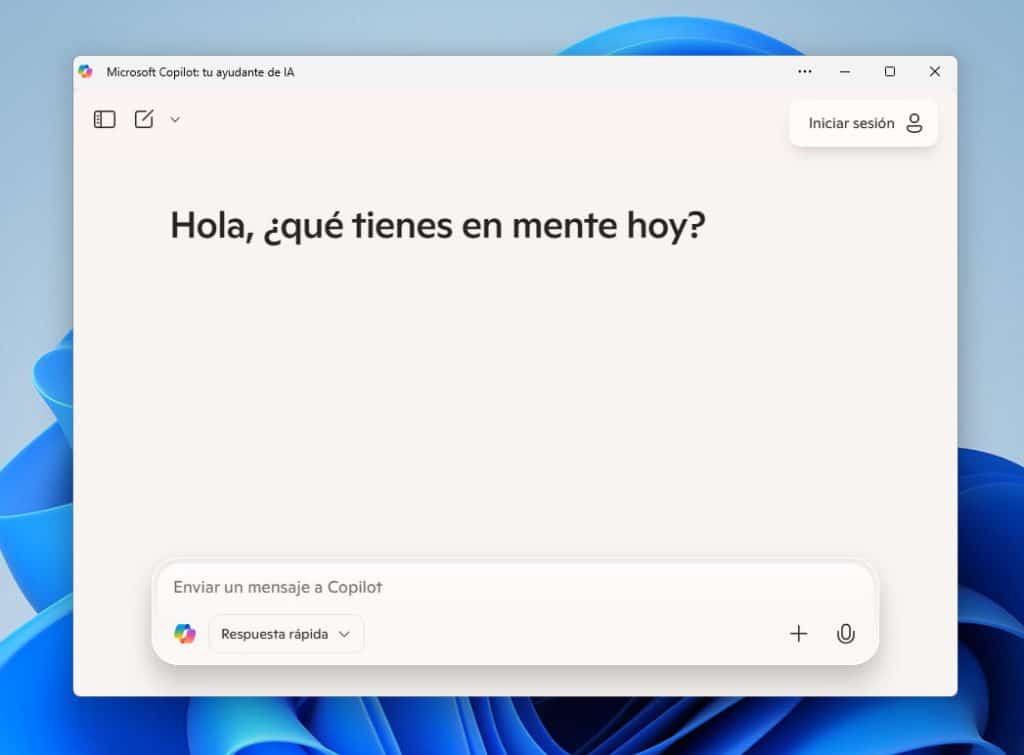Click the Copilot logo in title bar
Screen dimensions: 1024x755
pyautogui.click(x=86, y=71)
